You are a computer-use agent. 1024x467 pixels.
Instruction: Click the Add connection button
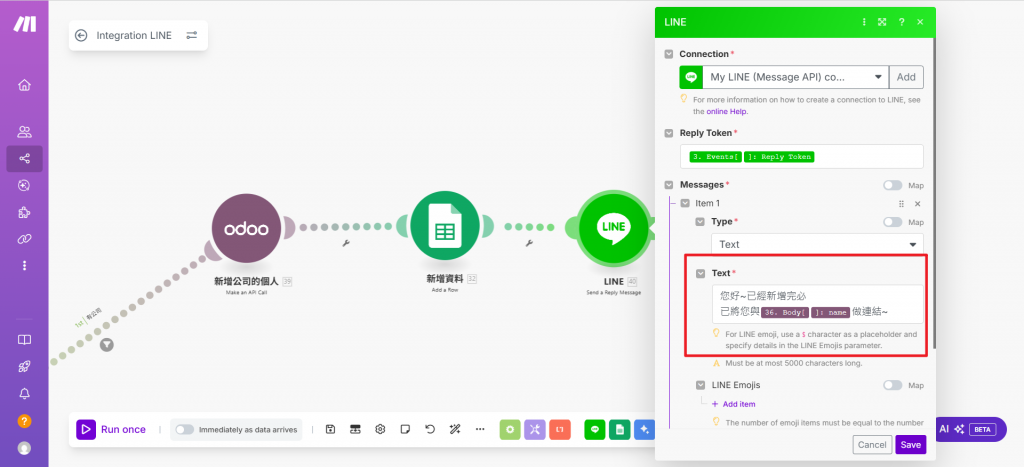click(x=906, y=76)
